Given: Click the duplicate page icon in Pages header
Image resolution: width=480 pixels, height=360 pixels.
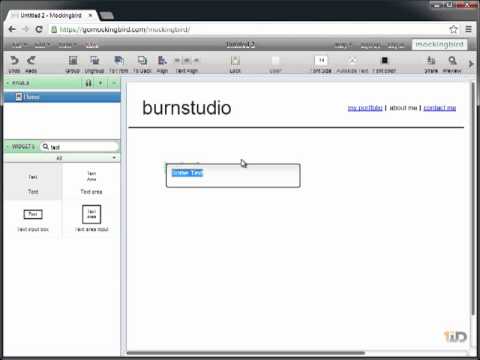Looking at the screenshot, I should pyautogui.click(x=88, y=83).
